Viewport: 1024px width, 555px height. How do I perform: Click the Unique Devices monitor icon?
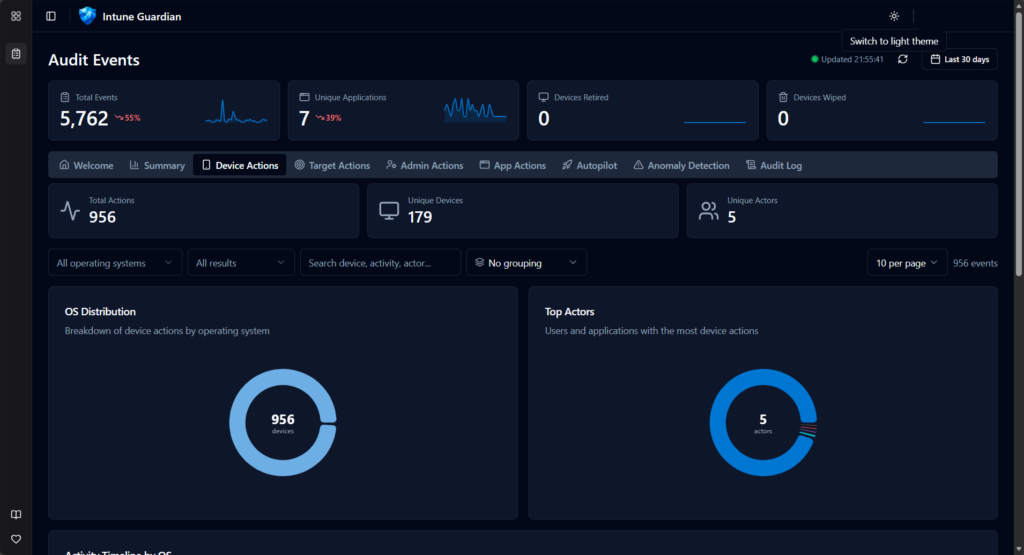[x=389, y=210]
